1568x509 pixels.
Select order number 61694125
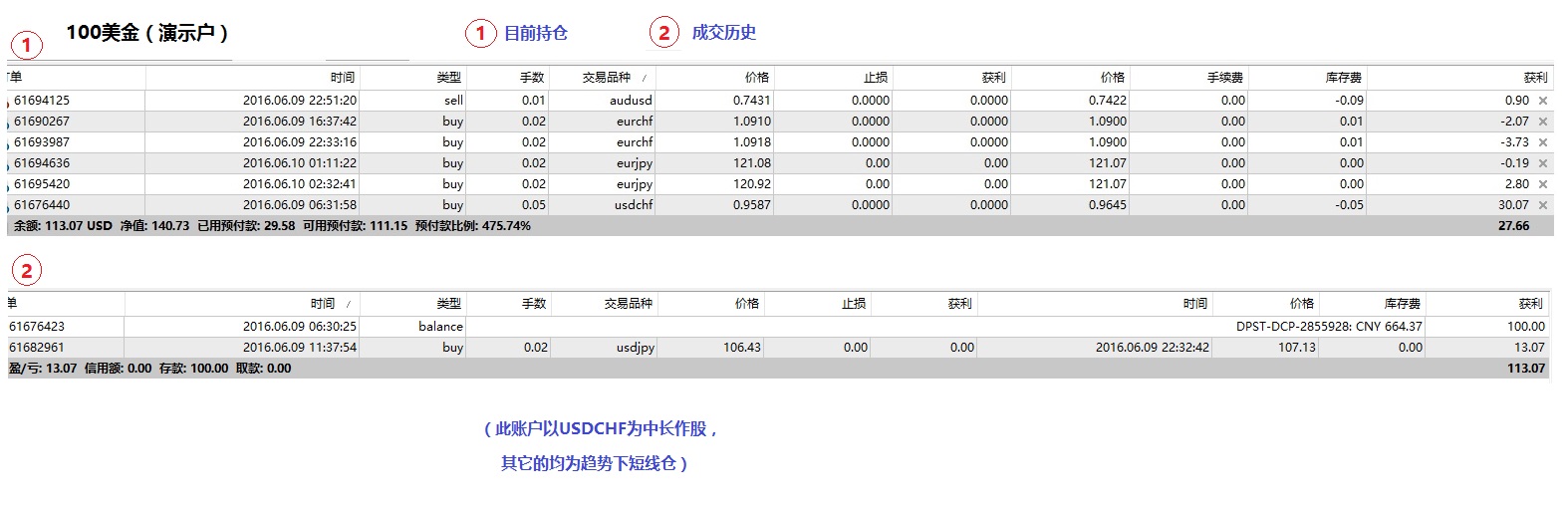(x=42, y=101)
